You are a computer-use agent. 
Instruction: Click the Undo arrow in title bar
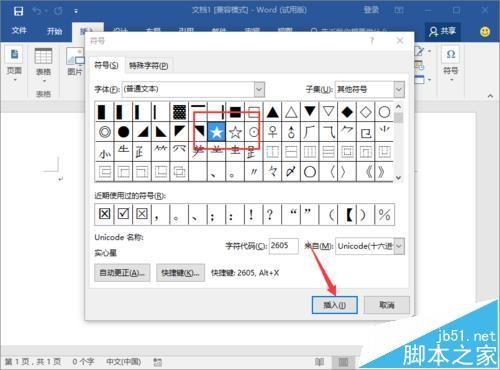click(37, 11)
